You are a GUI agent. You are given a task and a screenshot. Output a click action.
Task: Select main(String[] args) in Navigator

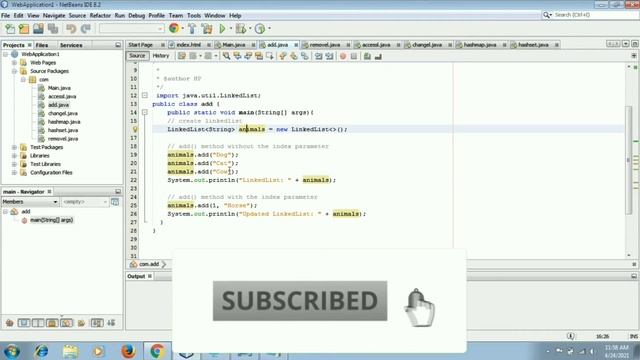[51, 220]
